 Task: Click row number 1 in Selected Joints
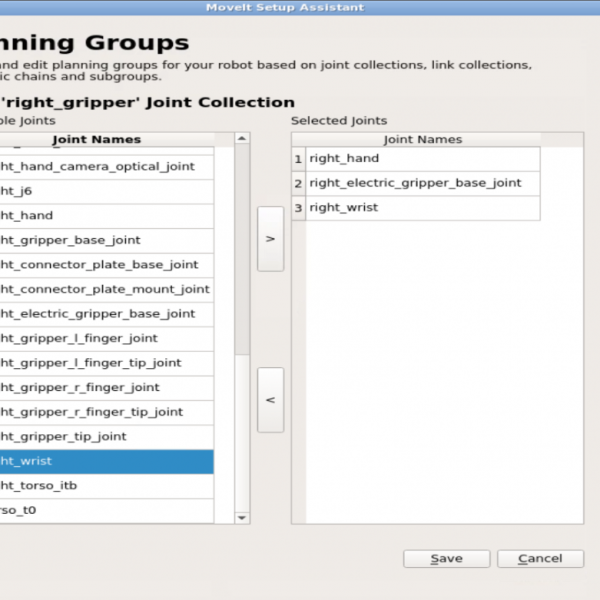298,159
